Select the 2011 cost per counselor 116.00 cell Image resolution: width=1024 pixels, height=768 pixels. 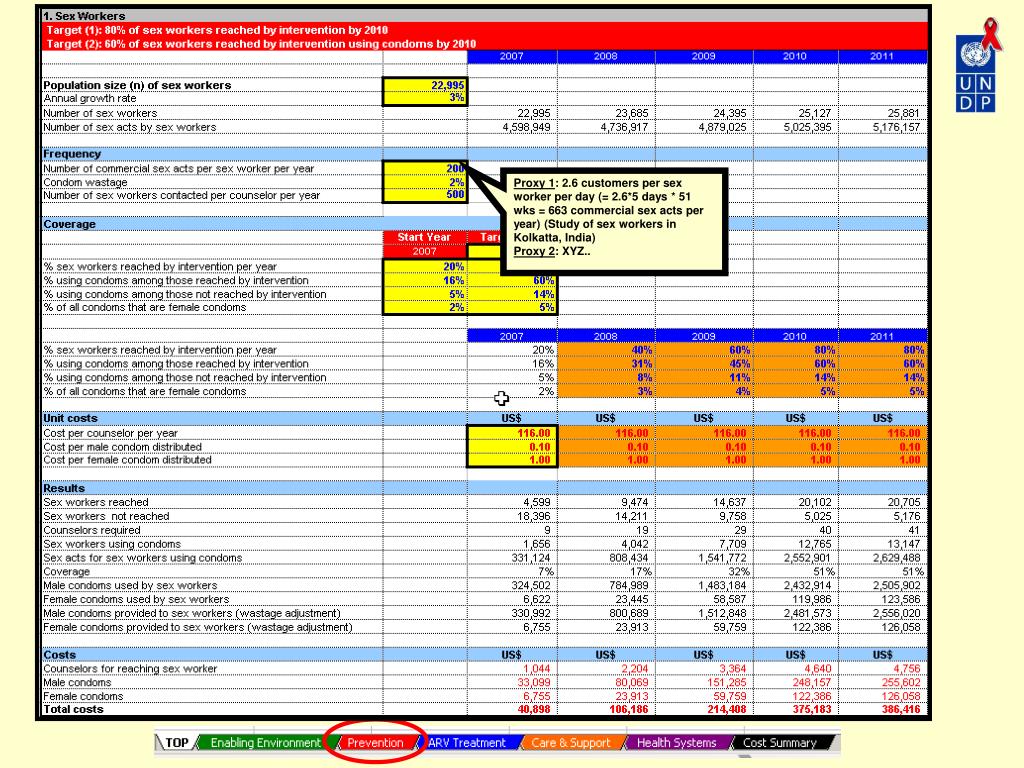(883, 433)
